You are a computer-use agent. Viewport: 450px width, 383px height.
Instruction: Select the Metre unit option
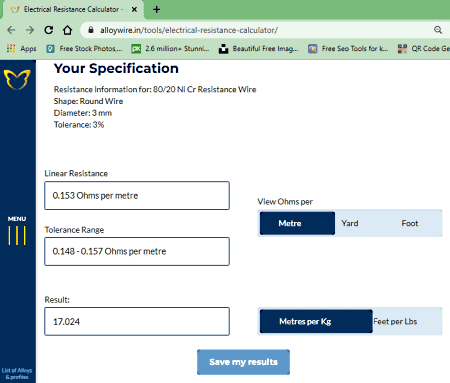297,223
